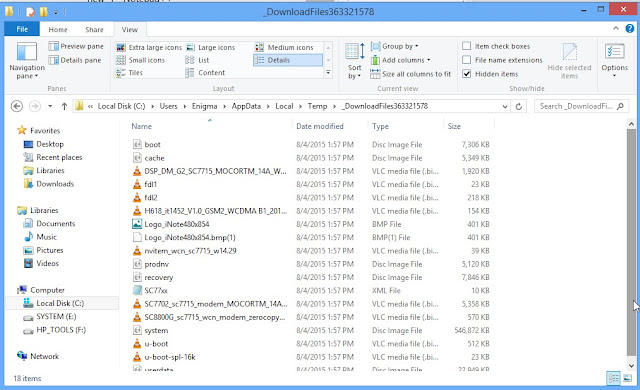640x390 pixels.
Task: Select Tiles layout
Action: (x=129, y=73)
